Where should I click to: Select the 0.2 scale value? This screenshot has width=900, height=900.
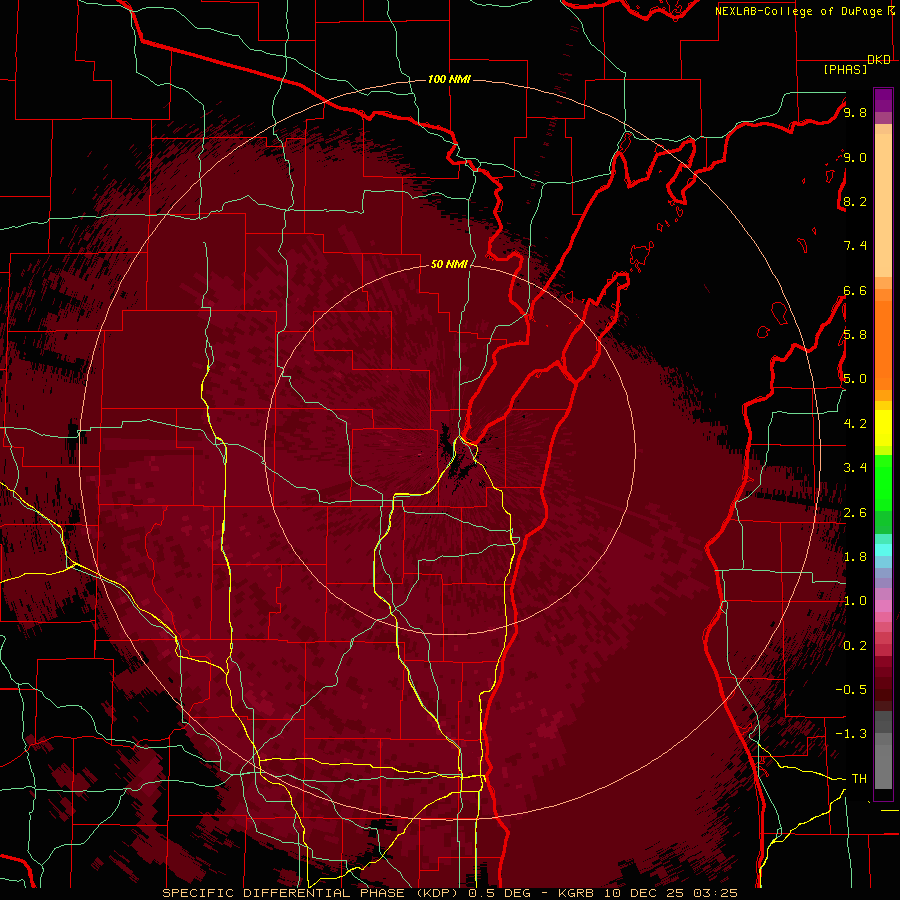(855, 646)
